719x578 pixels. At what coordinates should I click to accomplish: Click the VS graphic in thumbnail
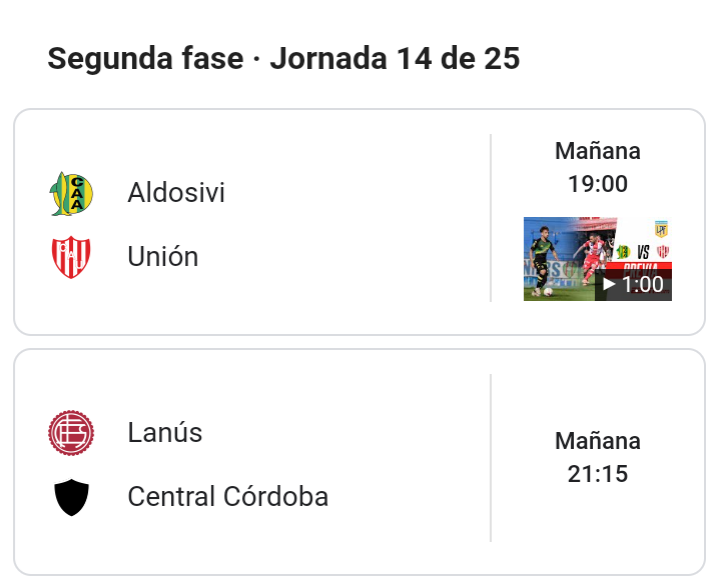(x=643, y=252)
